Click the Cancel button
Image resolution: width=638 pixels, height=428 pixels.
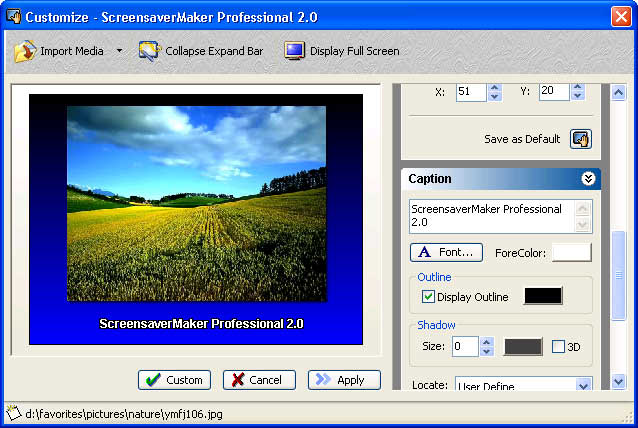coord(259,380)
